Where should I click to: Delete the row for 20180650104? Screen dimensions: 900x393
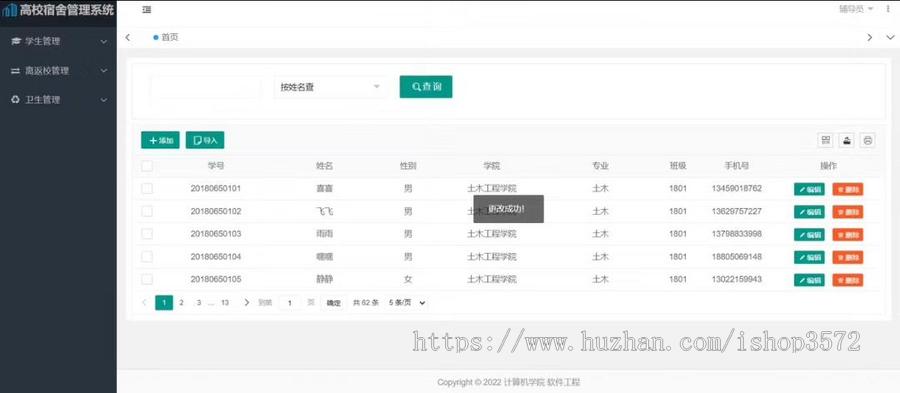pyautogui.click(x=848, y=257)
